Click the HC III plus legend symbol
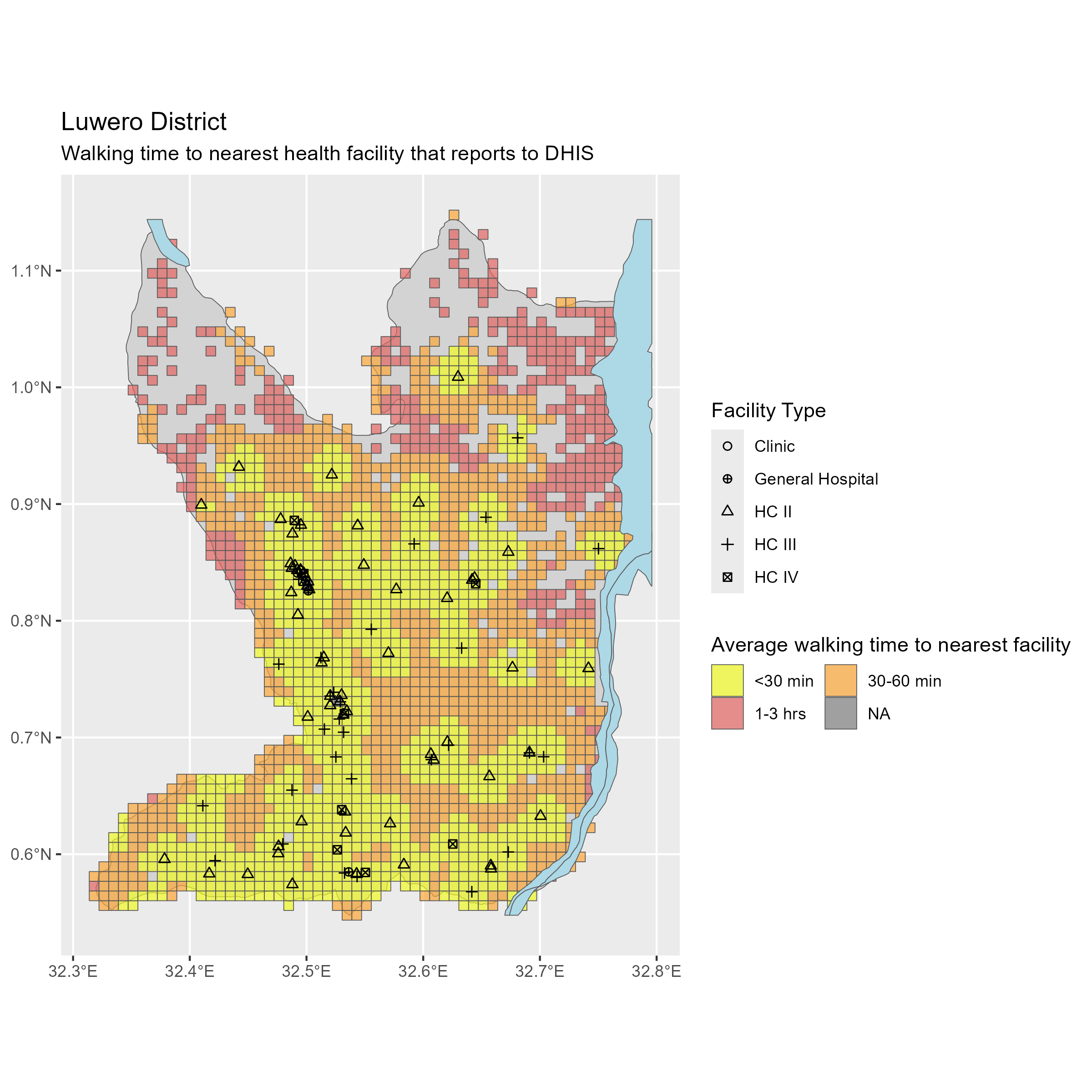The width and height of the screenshot is (1092, 1092). pos(728,544)
